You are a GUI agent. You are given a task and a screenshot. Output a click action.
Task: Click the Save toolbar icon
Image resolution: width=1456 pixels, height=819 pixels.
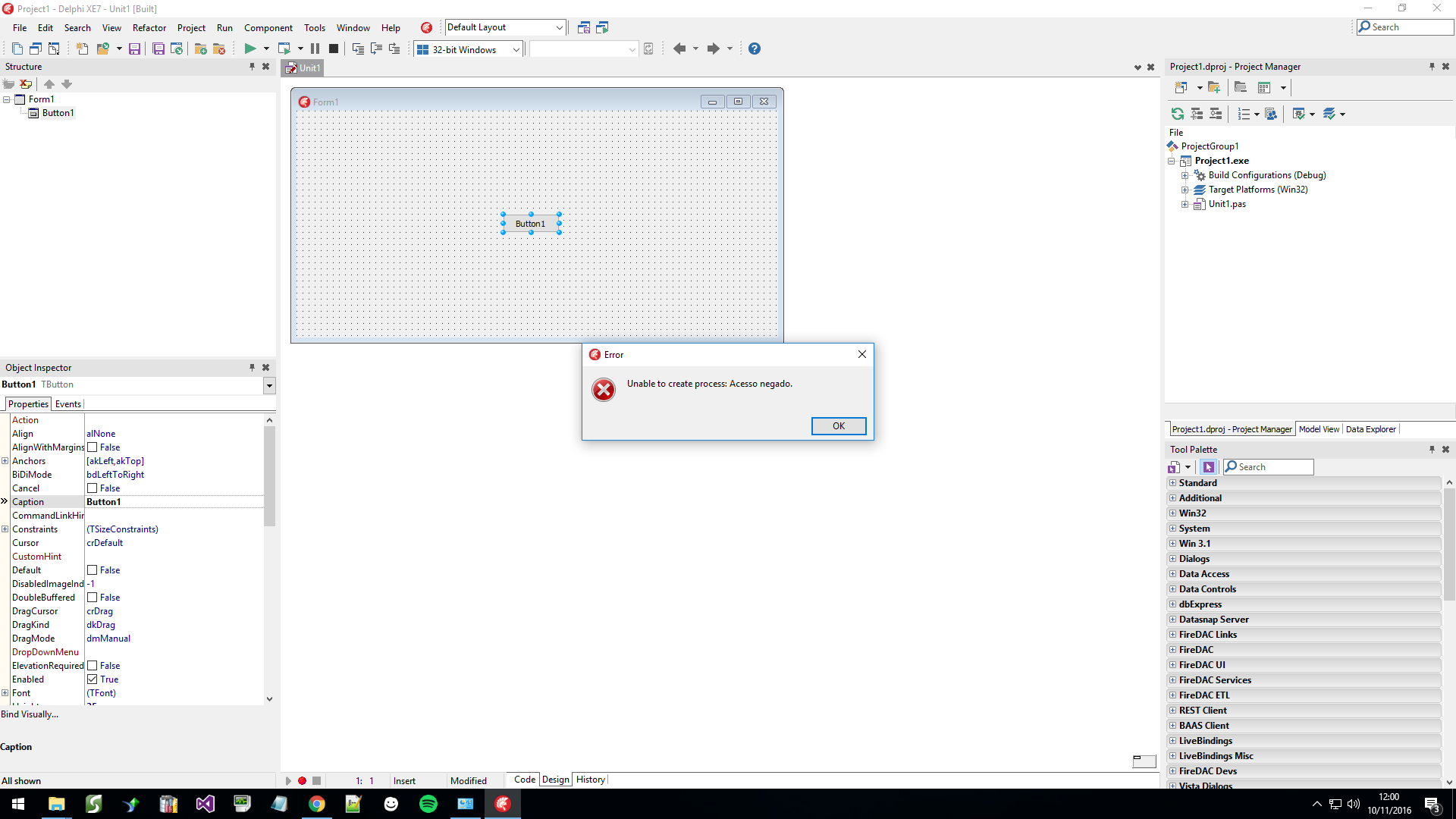[134, 49]
